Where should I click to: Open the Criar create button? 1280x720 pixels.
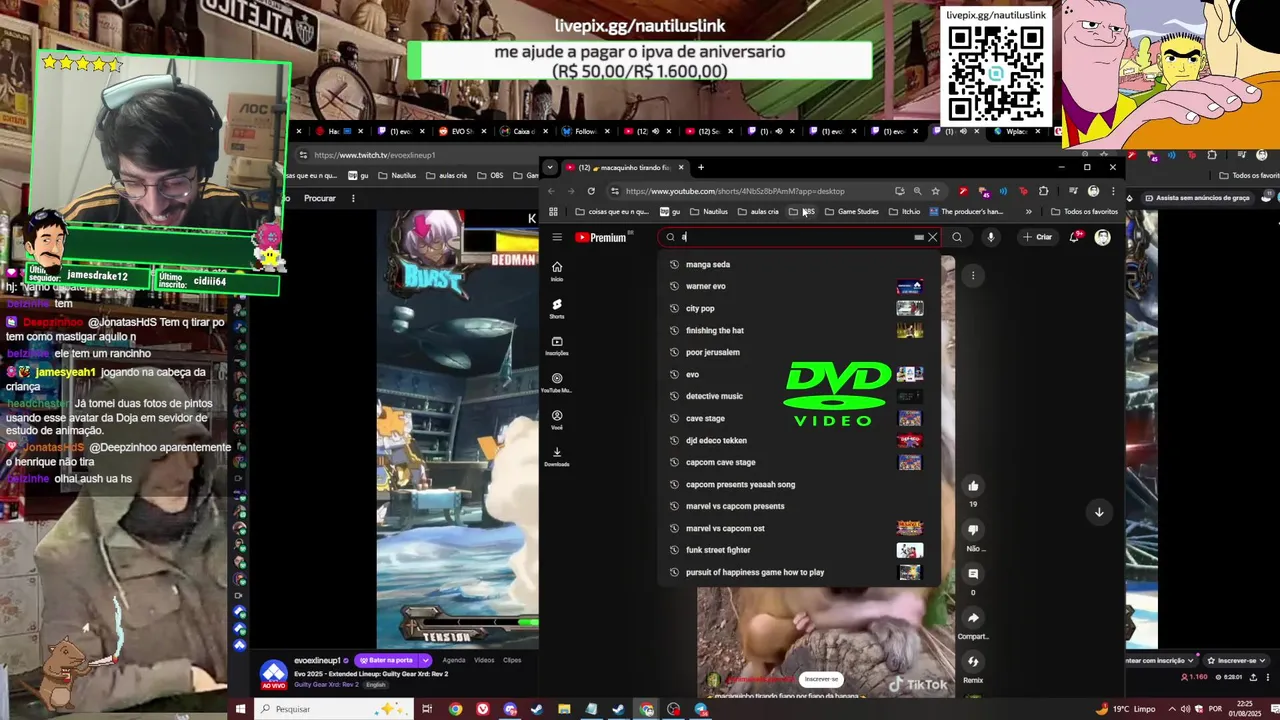click(x=1037, y=237)
